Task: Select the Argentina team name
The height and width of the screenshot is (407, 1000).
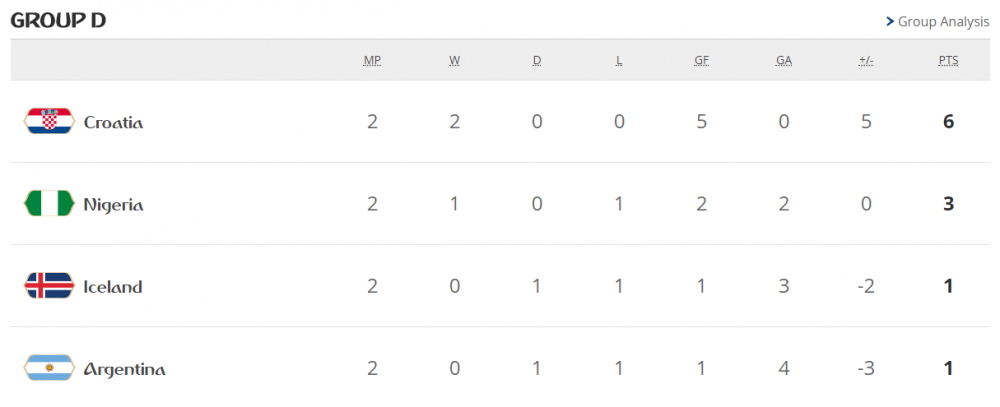Action: pos(124,369)
